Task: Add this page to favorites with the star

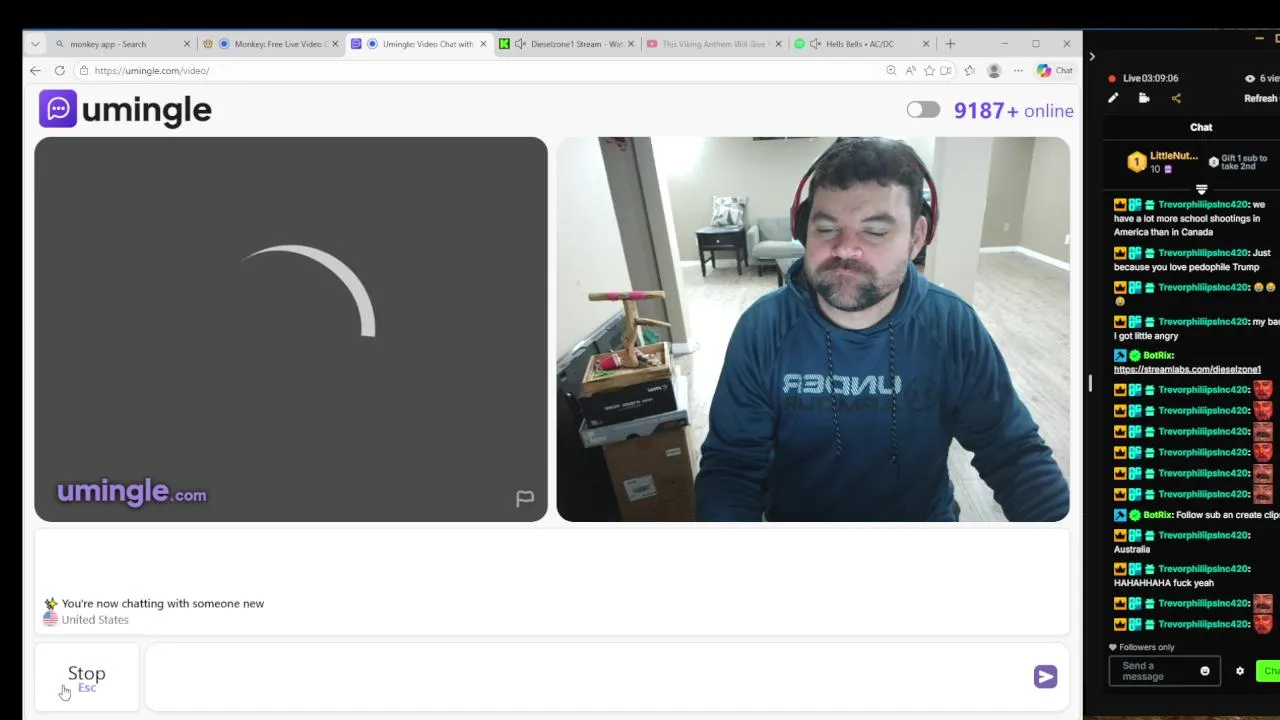Action: 929,71
